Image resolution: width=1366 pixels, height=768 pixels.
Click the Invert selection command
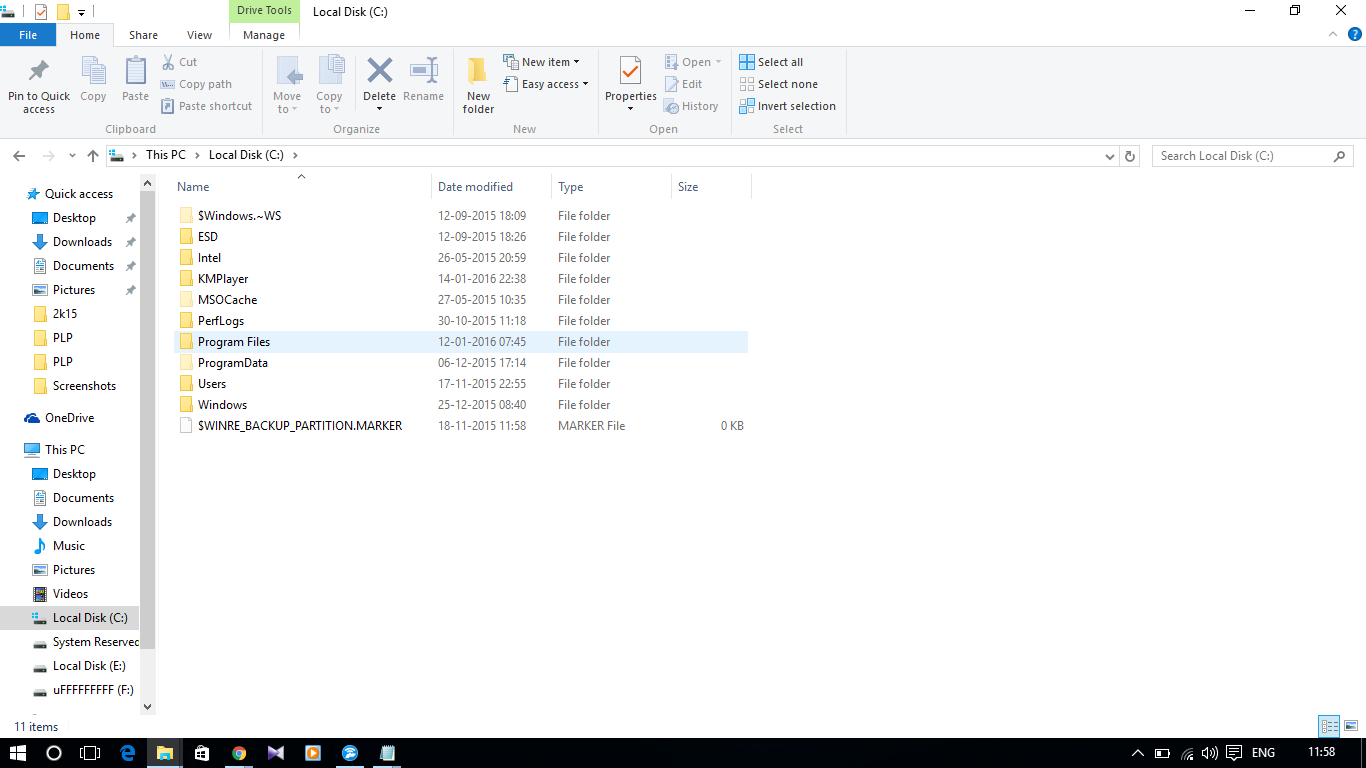(787, 106)
